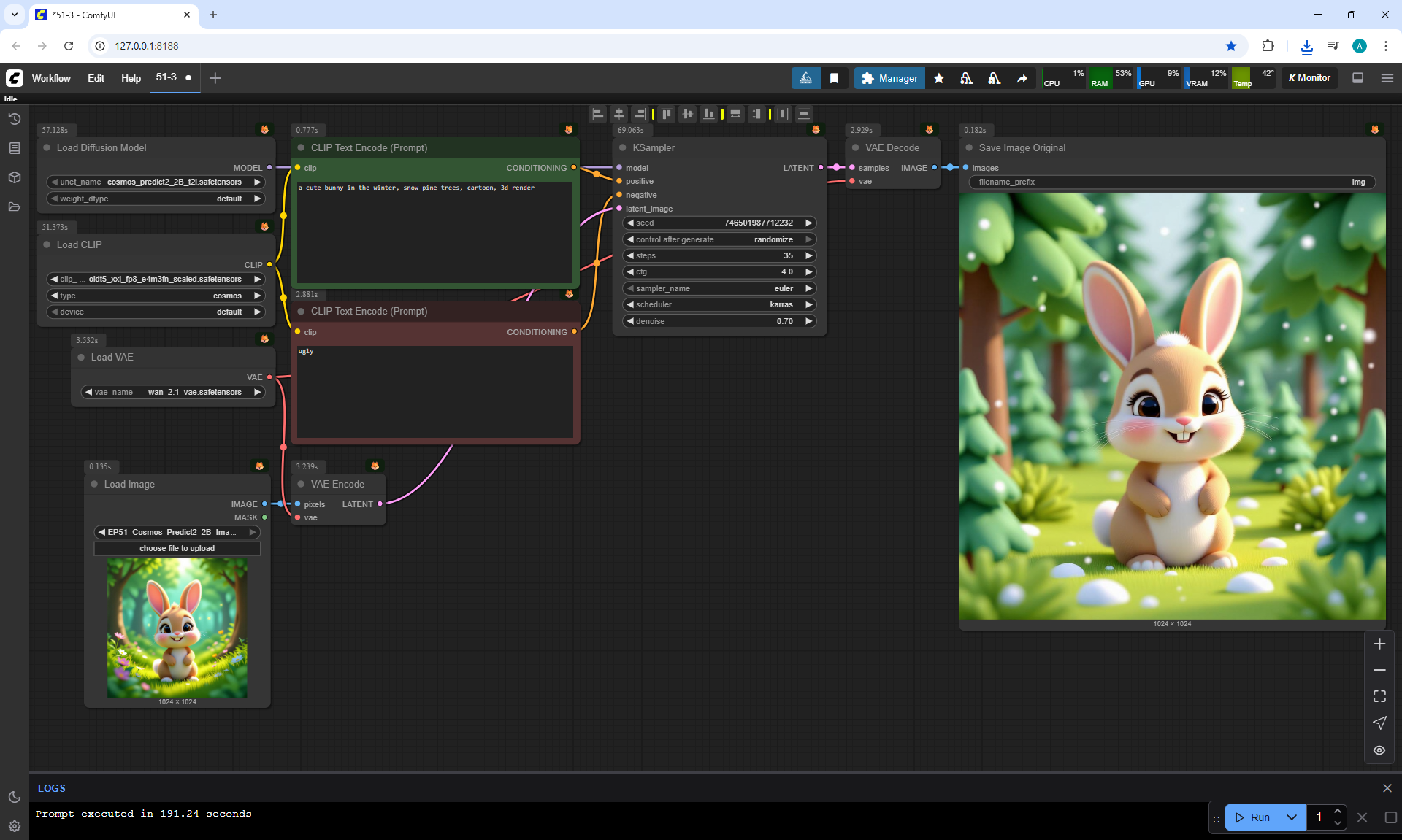Toggle link visibility eye icon
Screen dimensions: 1402x840
pyautogui.click(x=1379, y=750)
